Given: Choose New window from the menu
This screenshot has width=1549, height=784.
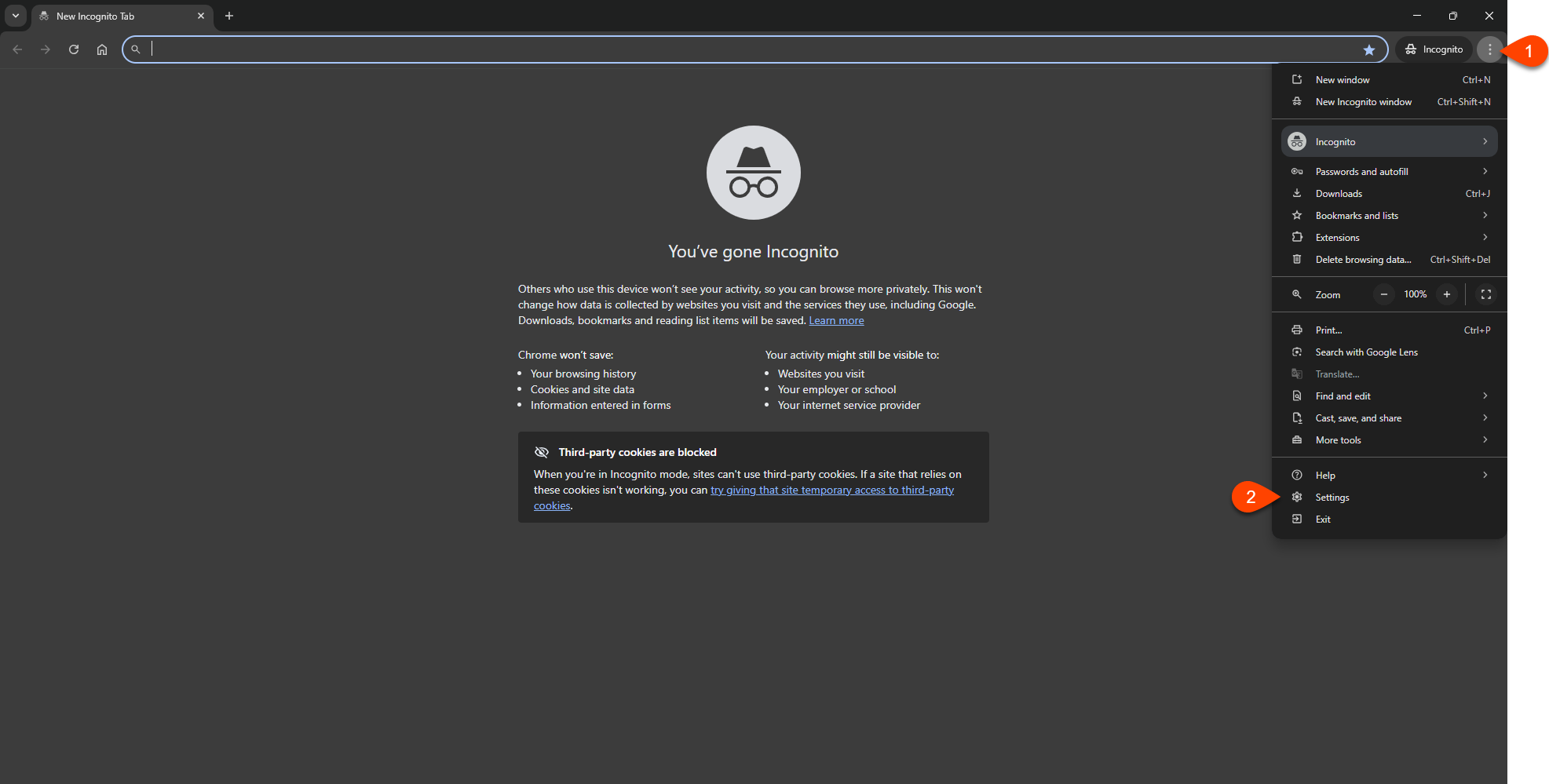Looking at the screenshot, I should [1389, 80].
